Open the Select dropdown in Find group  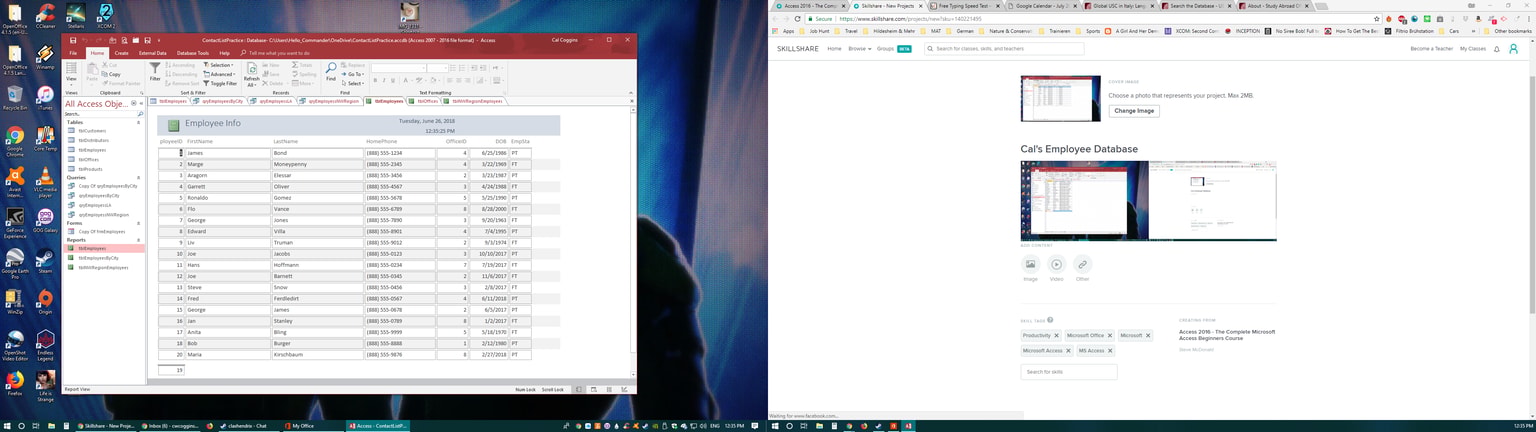(x=353, y=83)
